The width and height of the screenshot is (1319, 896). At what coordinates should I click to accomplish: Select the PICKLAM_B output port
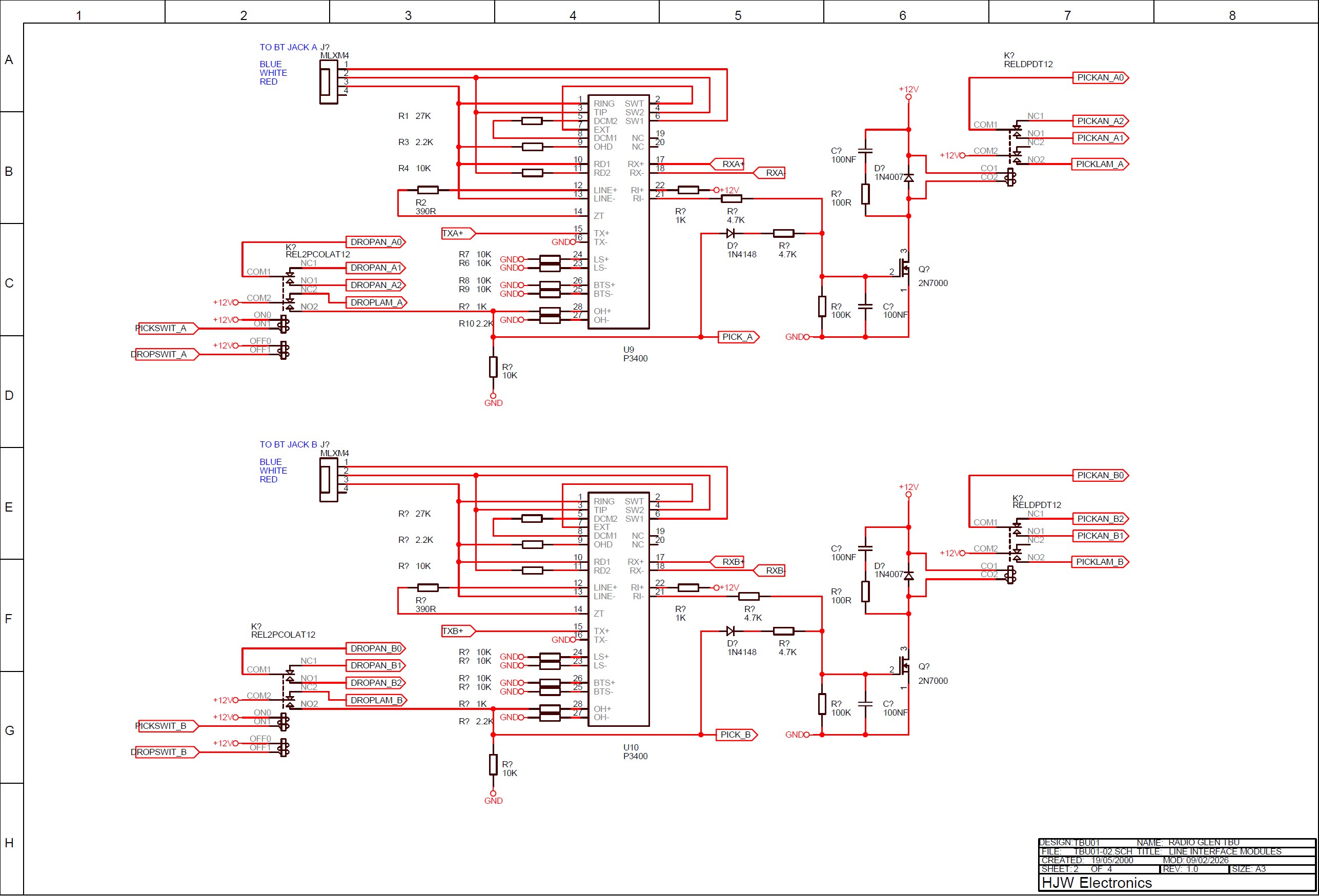1100,562
